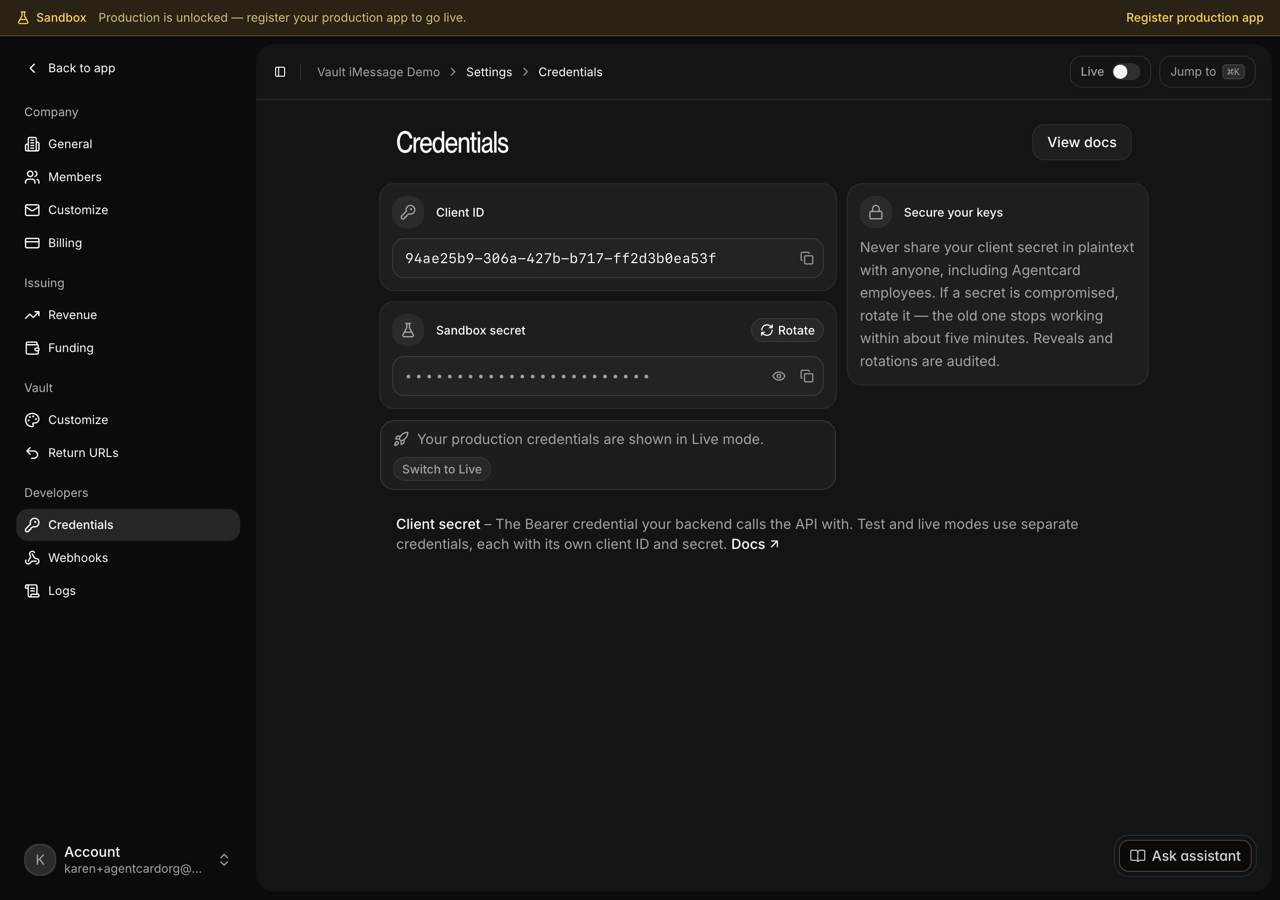Click the Settings breadcrumb

click(489, 72)
